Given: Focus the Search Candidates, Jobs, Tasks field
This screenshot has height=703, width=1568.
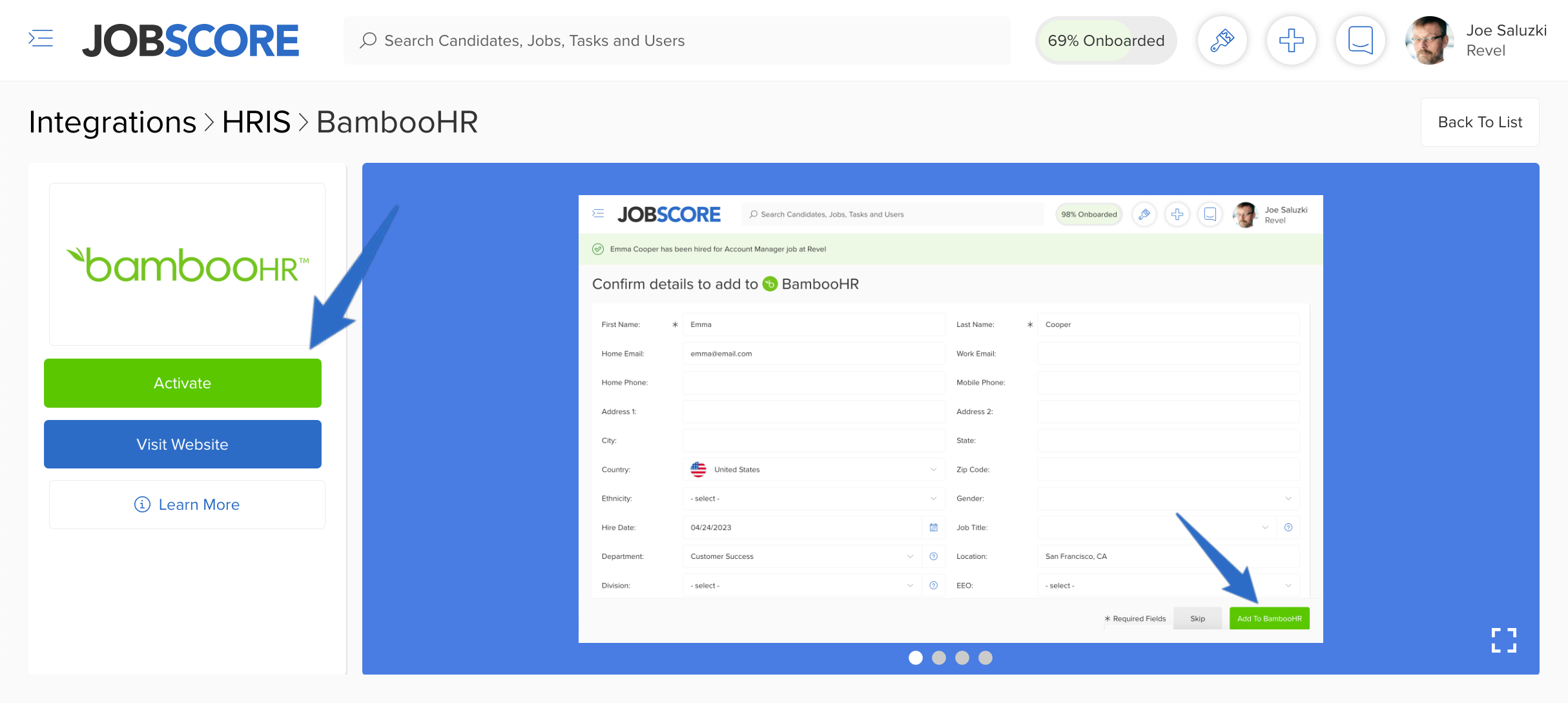Looking at the screenshot, I should [677, 40].
